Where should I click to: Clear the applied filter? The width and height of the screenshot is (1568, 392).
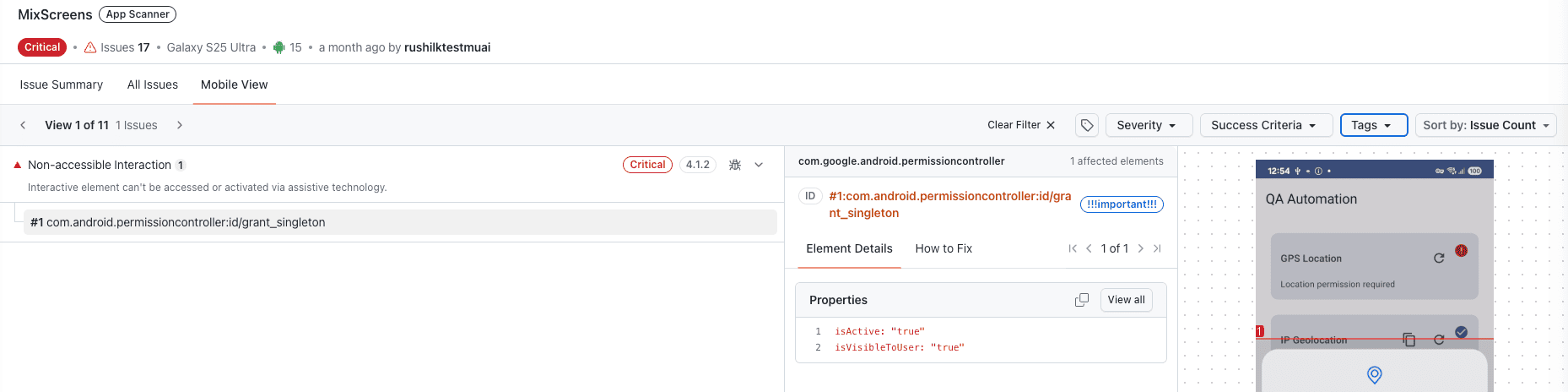pyautogui.click(x=1021, y=125)
